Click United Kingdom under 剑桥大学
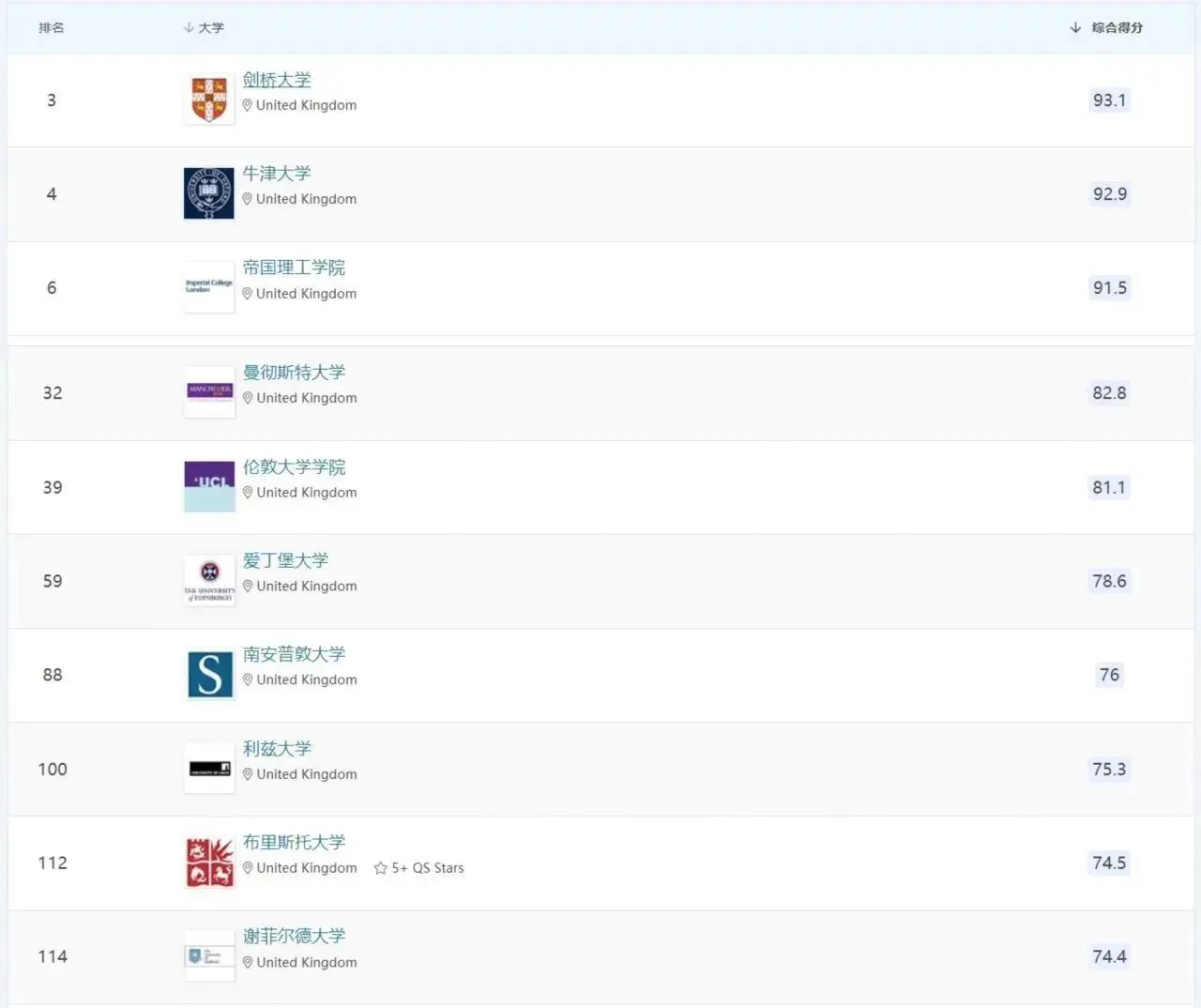Viewport: 1201px width, 1008px height. point(307,105)
